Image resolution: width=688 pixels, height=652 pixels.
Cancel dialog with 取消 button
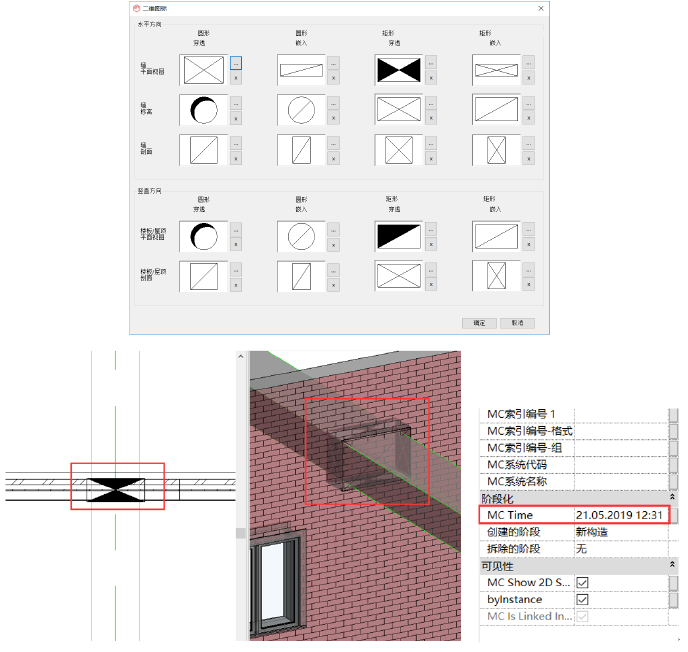coord(517,323)
